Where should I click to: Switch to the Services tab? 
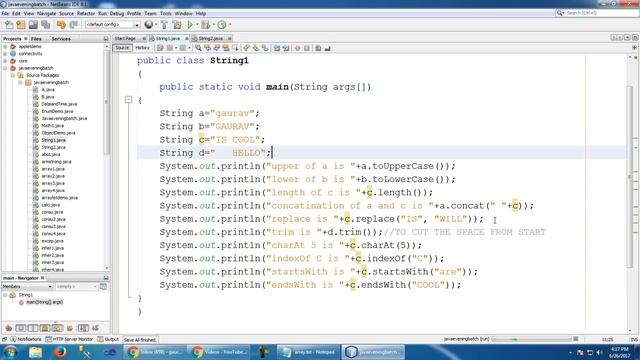point(61,39)
